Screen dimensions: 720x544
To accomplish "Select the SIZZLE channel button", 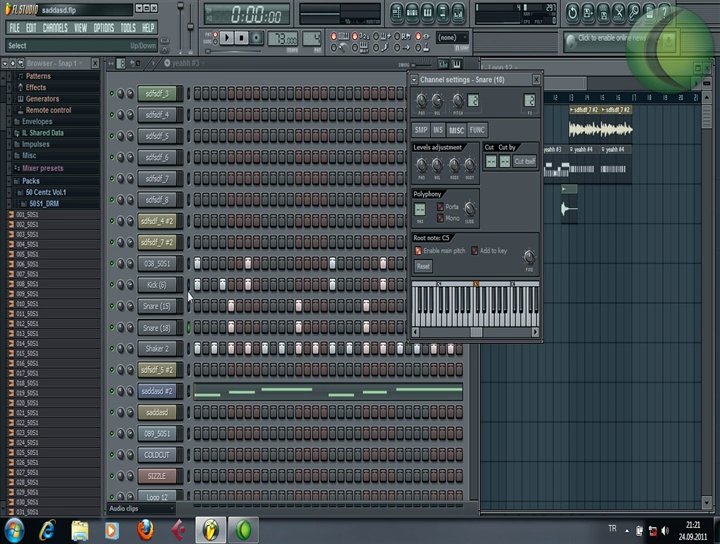I will (157, 476).
